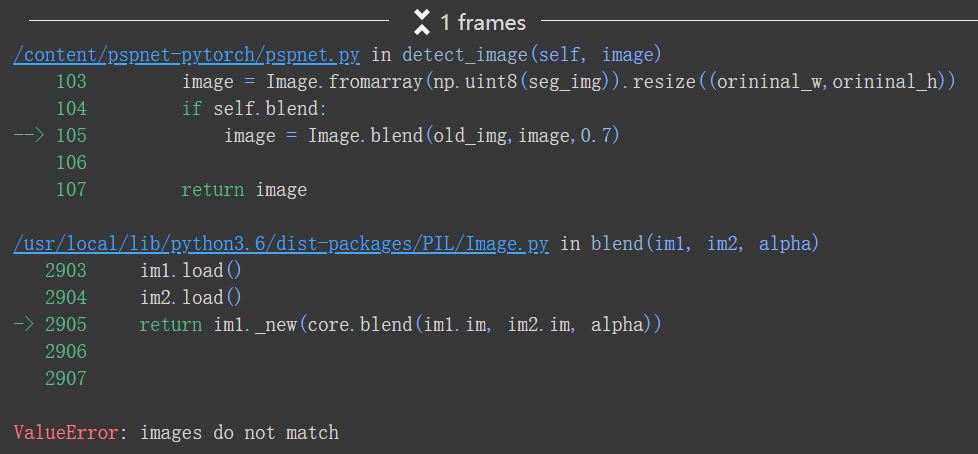
Task: Select line number 2906
Action: click(66, 351)
